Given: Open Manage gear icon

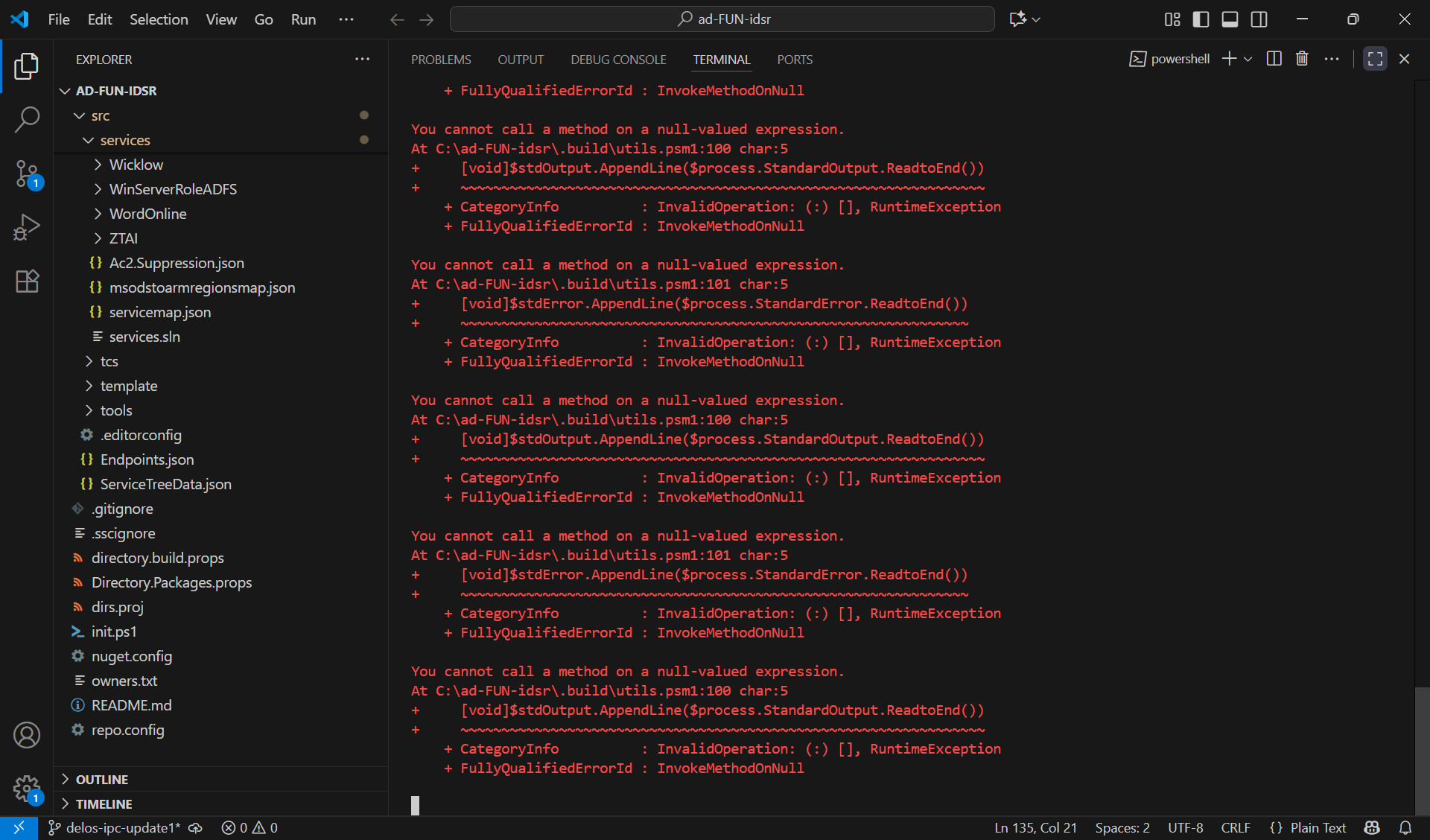Looking at the screenshot, I should pos(27,788).
